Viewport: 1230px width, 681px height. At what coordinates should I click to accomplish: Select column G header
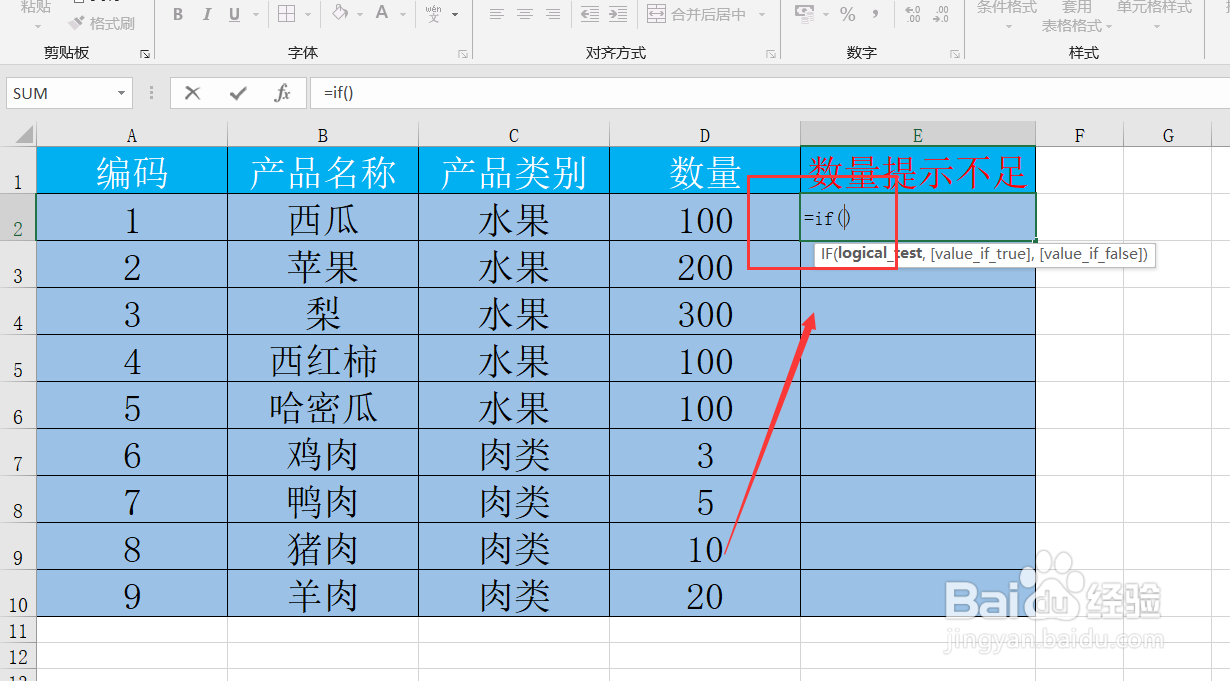(1168, 135)
